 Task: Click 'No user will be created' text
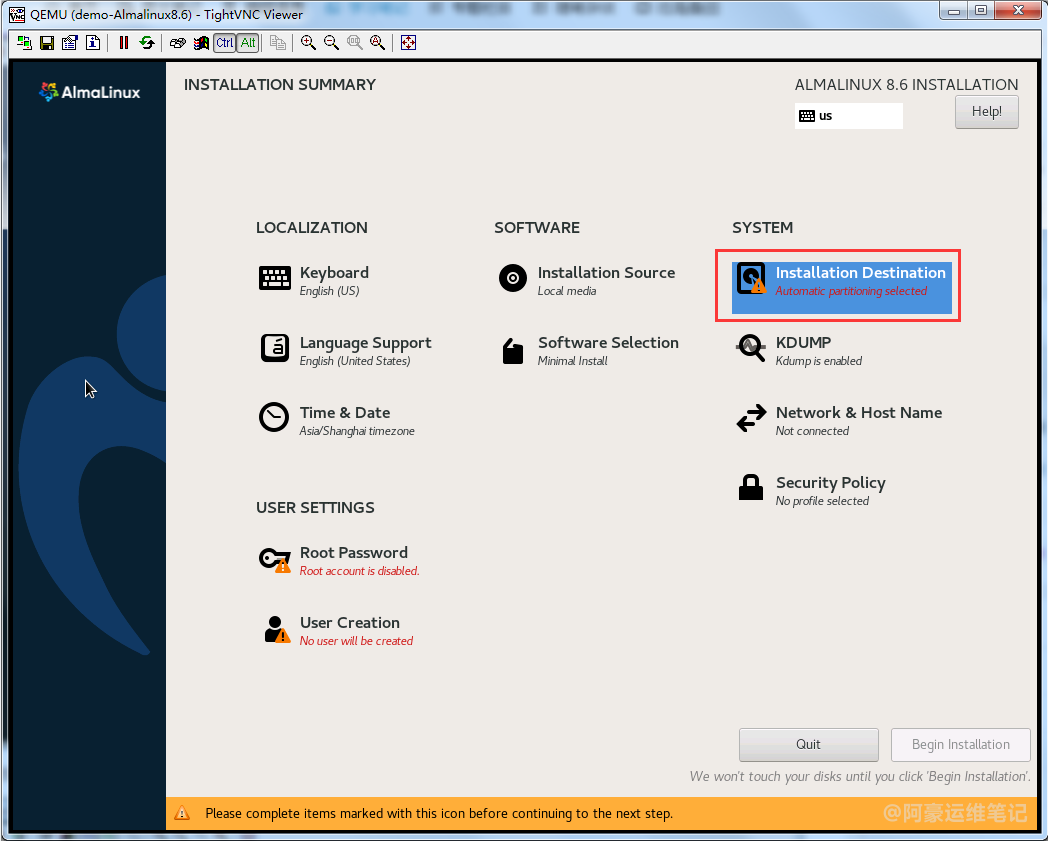[356, 641]
